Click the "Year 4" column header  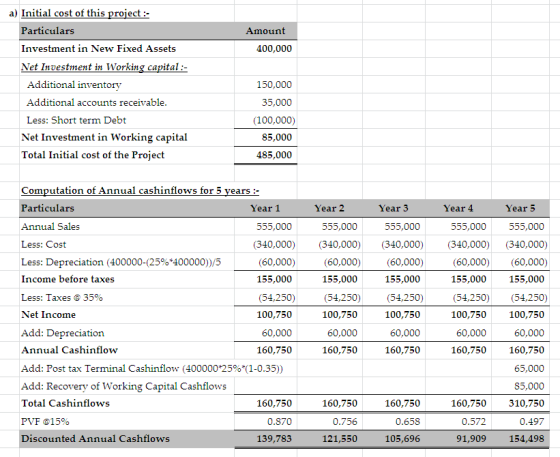coord(458,209)
